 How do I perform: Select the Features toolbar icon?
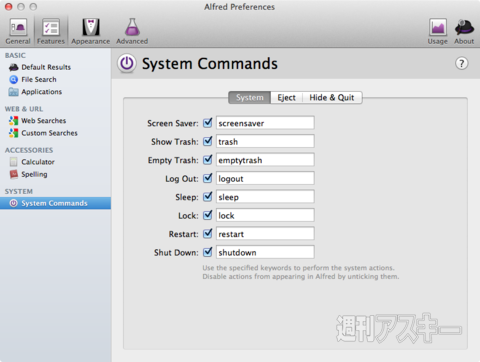pos(51,31)
